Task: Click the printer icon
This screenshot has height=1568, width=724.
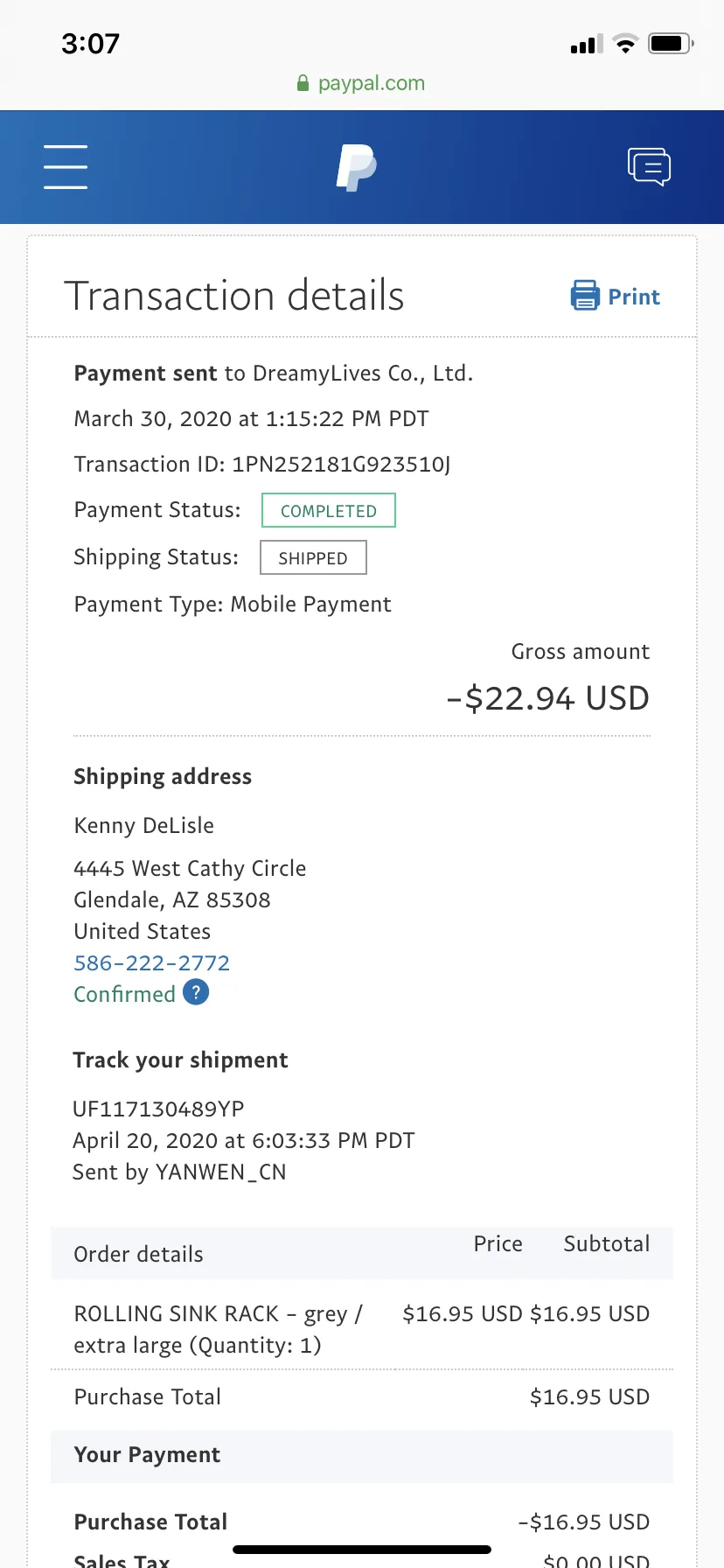Action: coord(585,296)
